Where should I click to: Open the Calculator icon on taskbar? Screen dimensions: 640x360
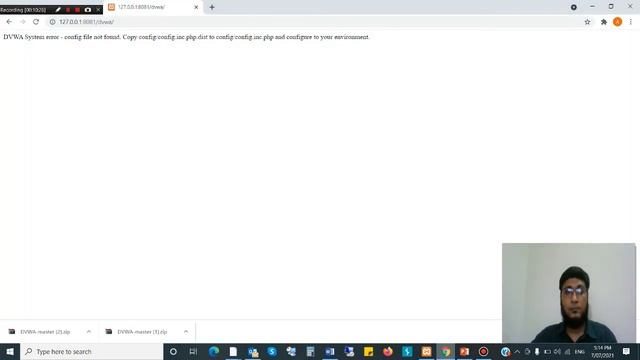[x=311, y=351]
